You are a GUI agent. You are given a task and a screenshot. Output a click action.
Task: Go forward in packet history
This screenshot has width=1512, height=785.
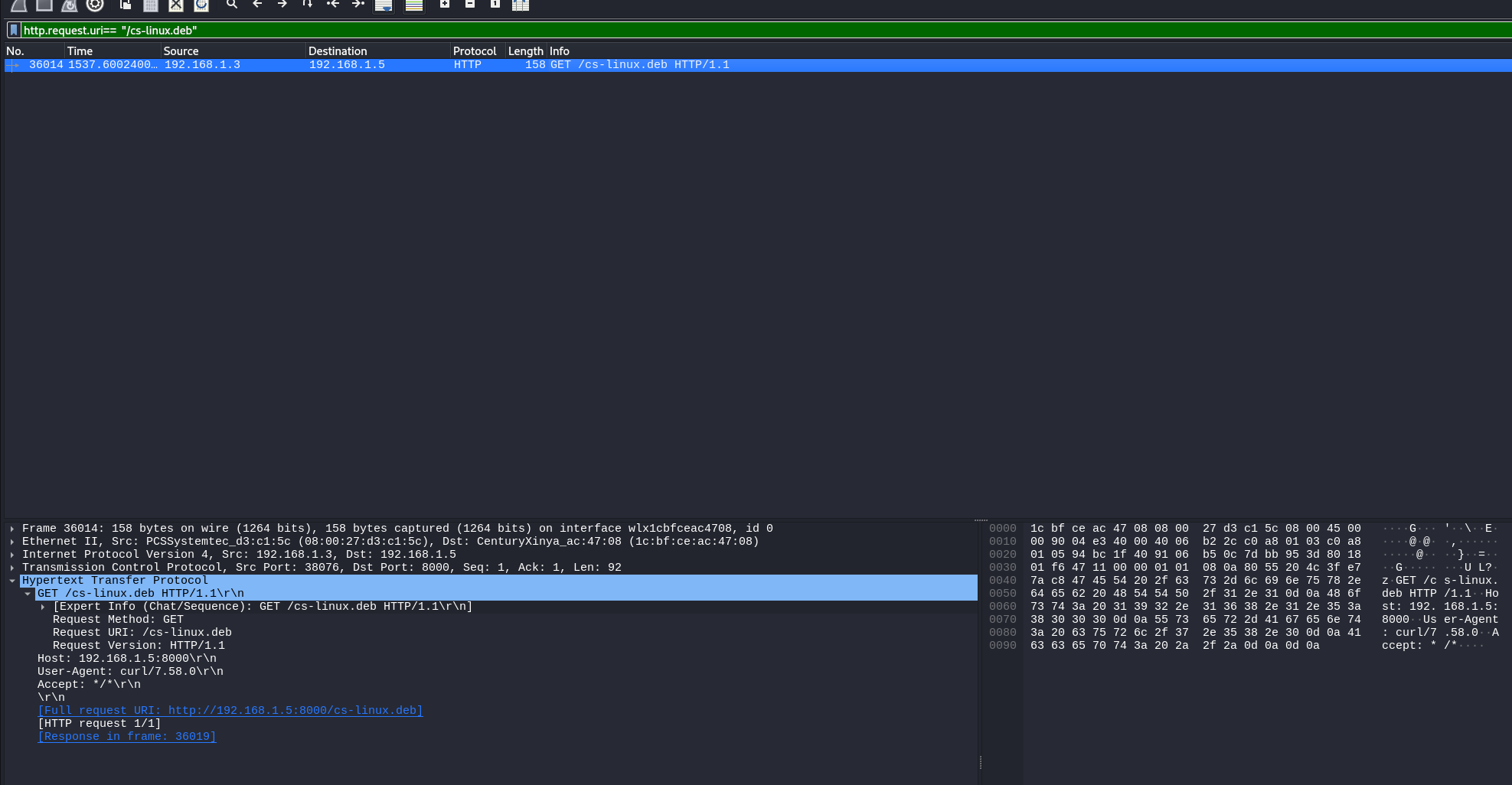coord(282,5)
